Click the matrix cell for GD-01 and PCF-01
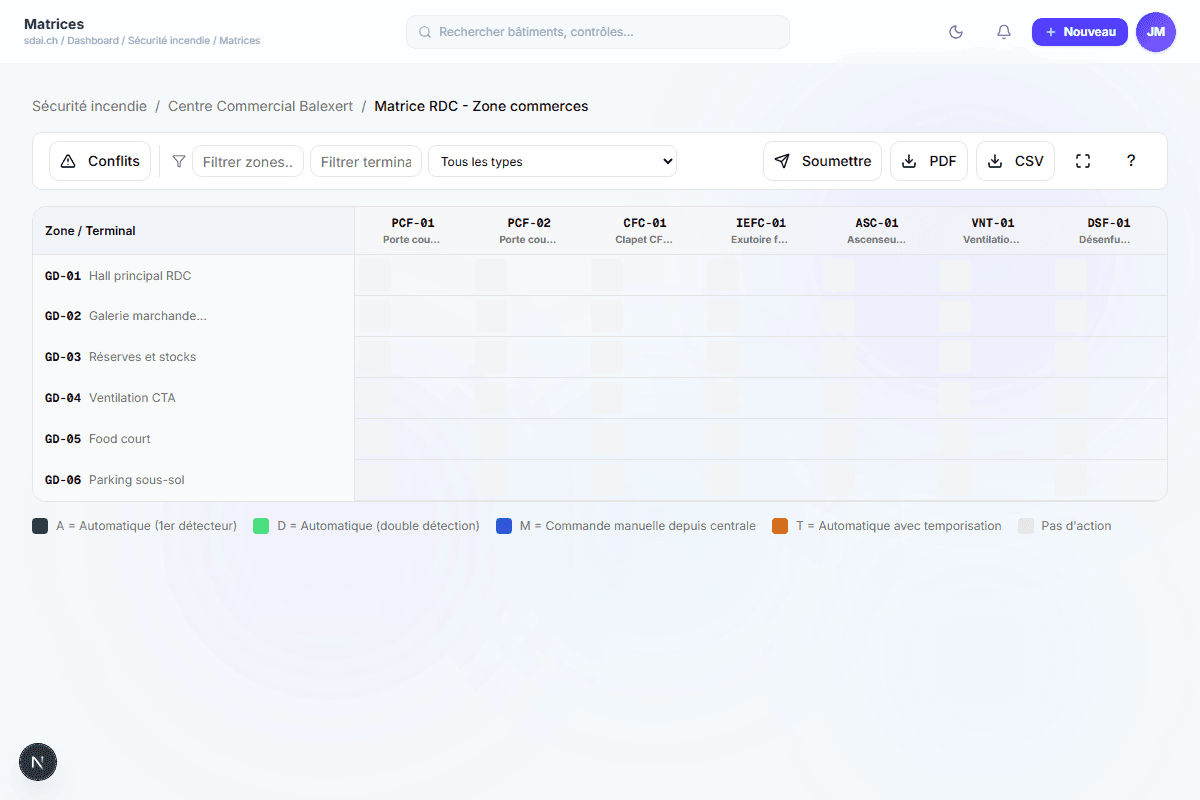The width and height of the screenshot is (1200, 800). 375,275
